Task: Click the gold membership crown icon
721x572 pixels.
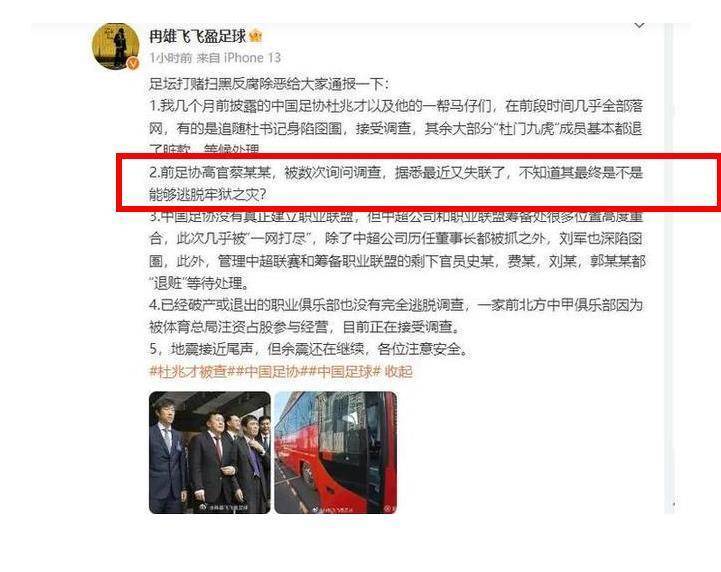Action: pos(256,36)
